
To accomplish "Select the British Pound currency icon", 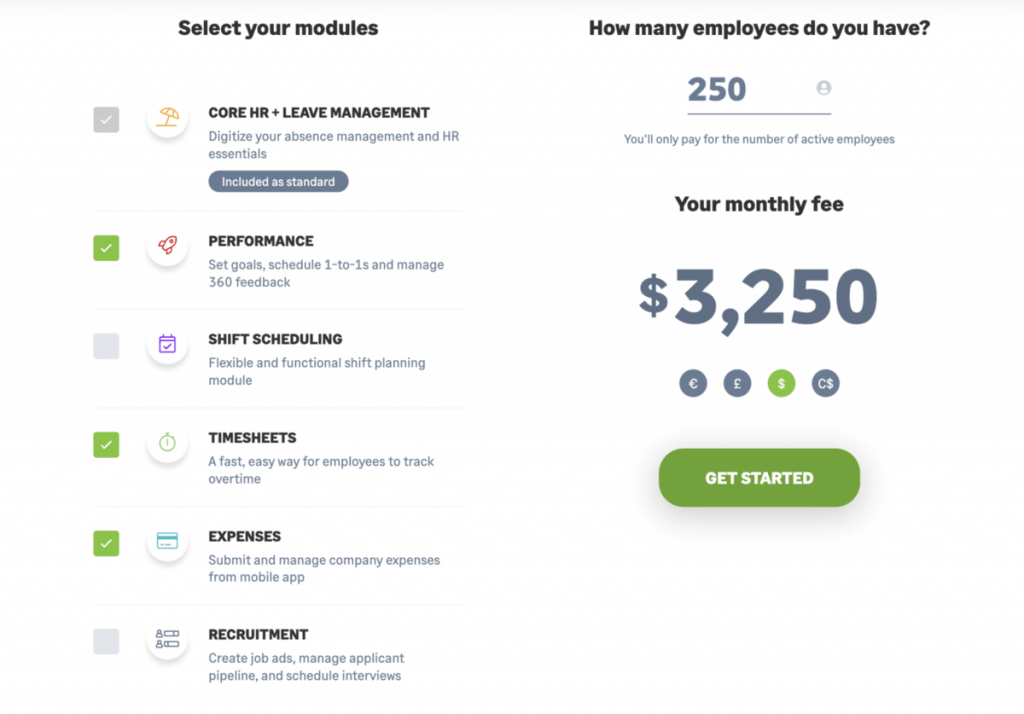I will tap(737, 383).
